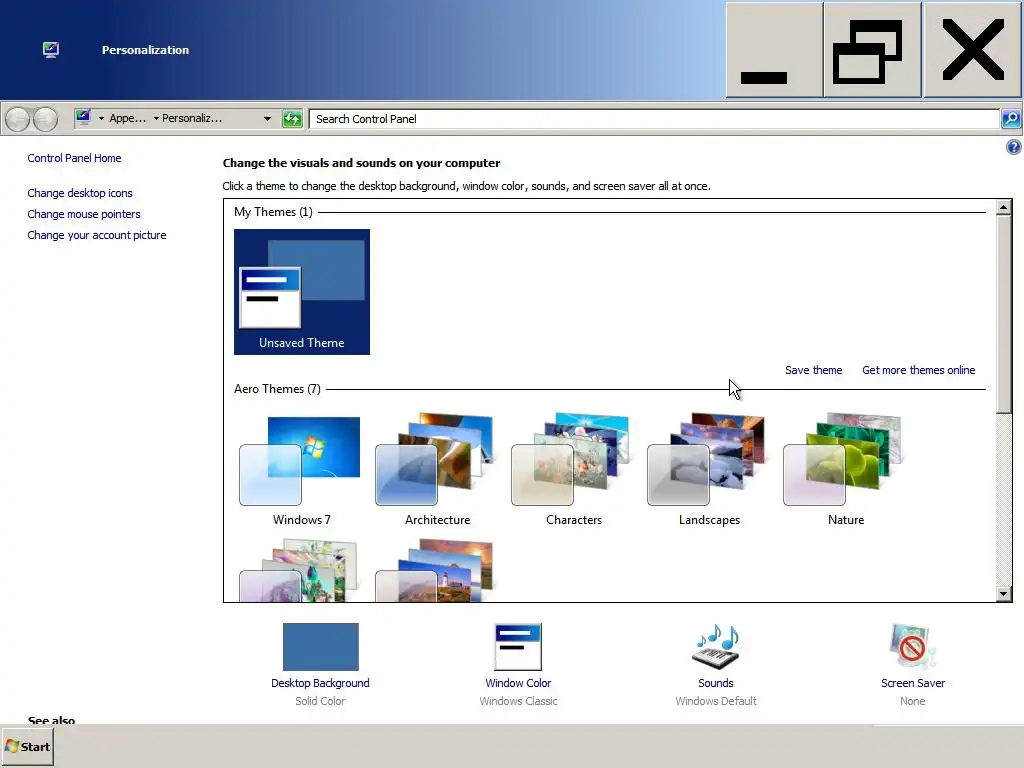Screen dimensions: 1024x768
Task: Open Control Panel Home link
Action: [74, 158]
